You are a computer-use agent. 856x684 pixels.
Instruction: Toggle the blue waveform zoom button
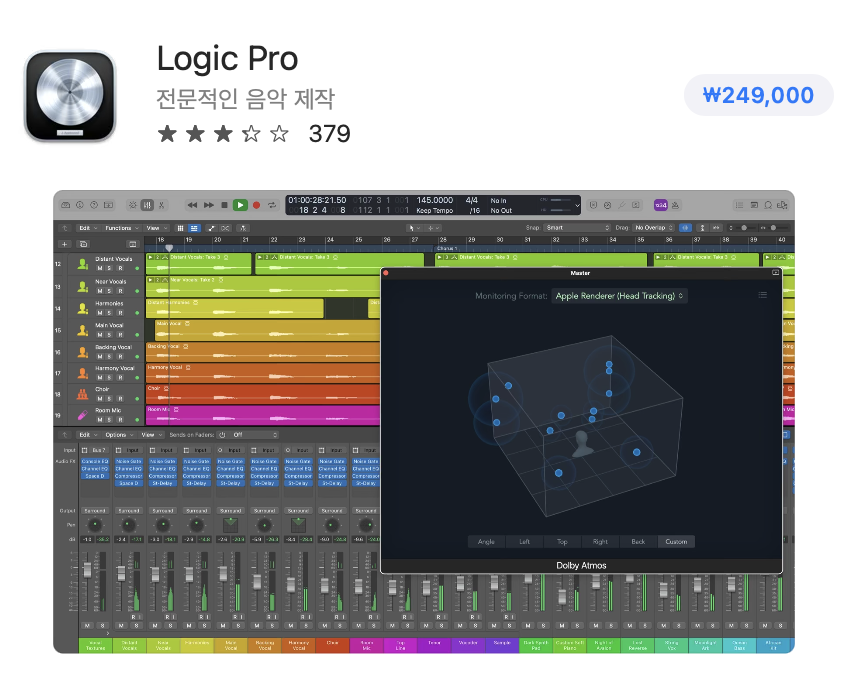click(686, 228)
